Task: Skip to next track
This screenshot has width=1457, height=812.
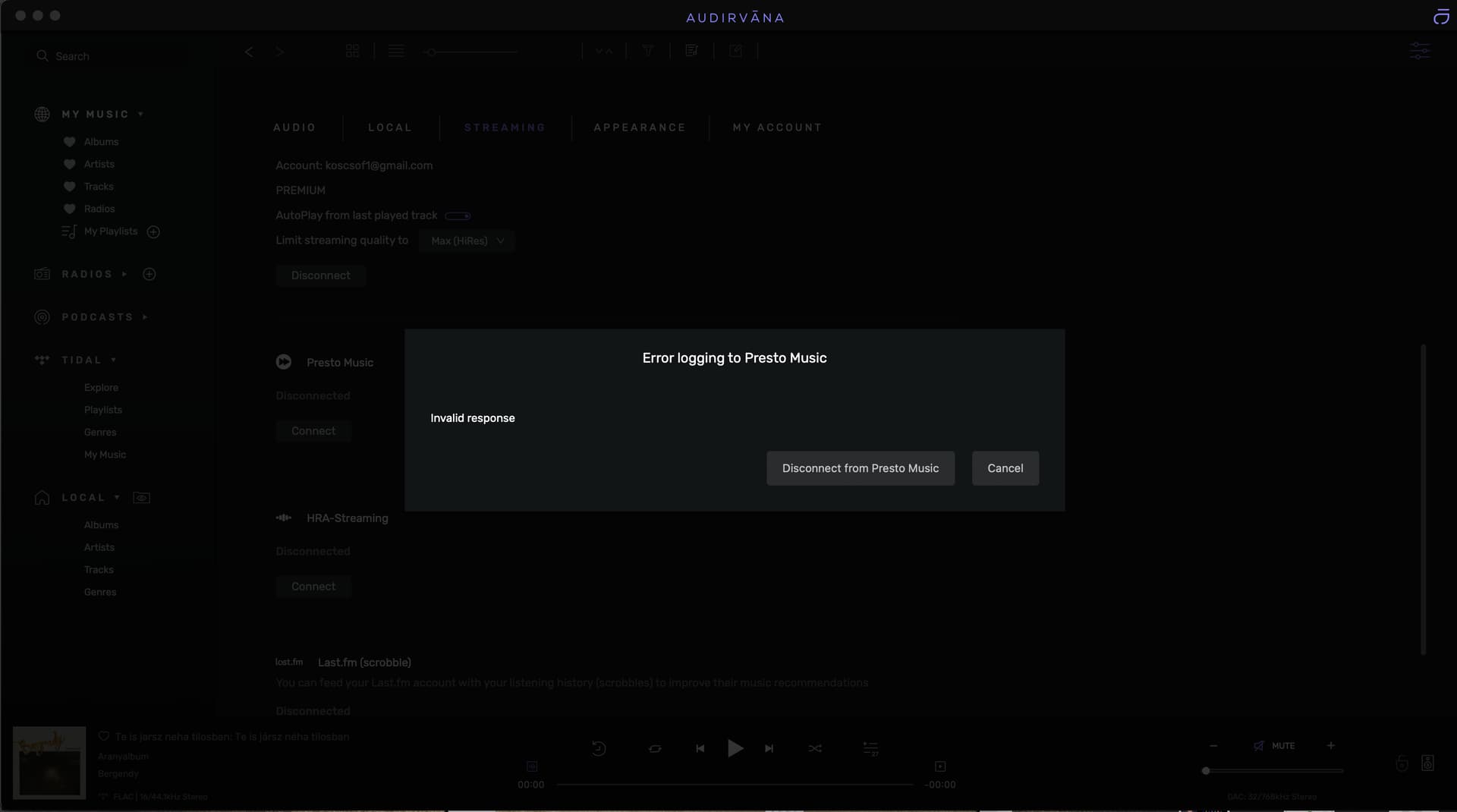Action: [x=769, y=748]
